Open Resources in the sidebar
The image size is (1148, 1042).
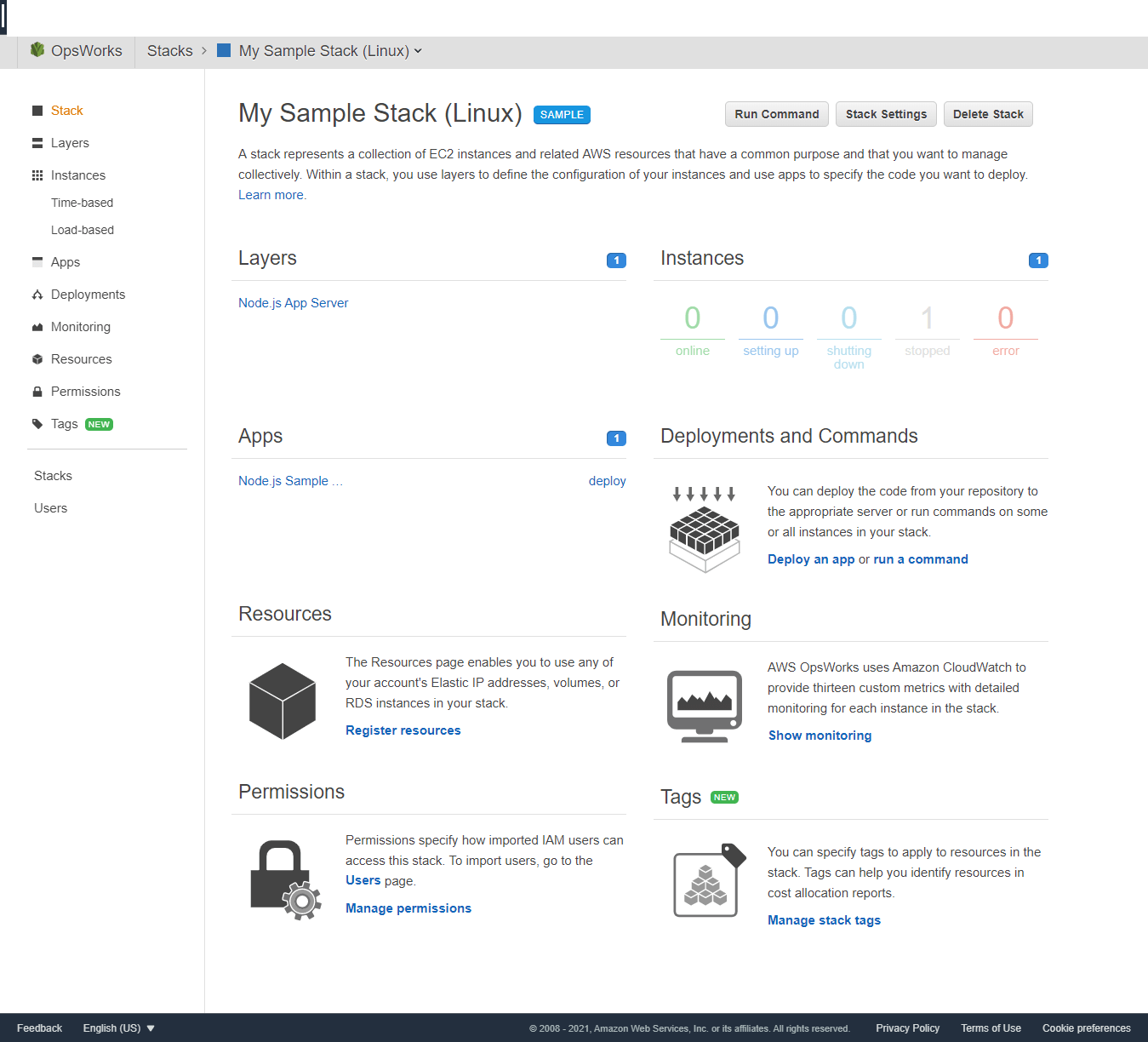click(x=82, y=359)
